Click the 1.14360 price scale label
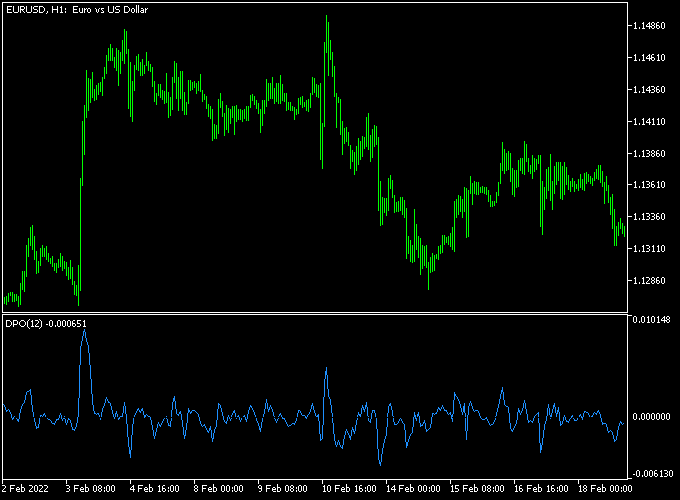 click(x=649, y=90)
